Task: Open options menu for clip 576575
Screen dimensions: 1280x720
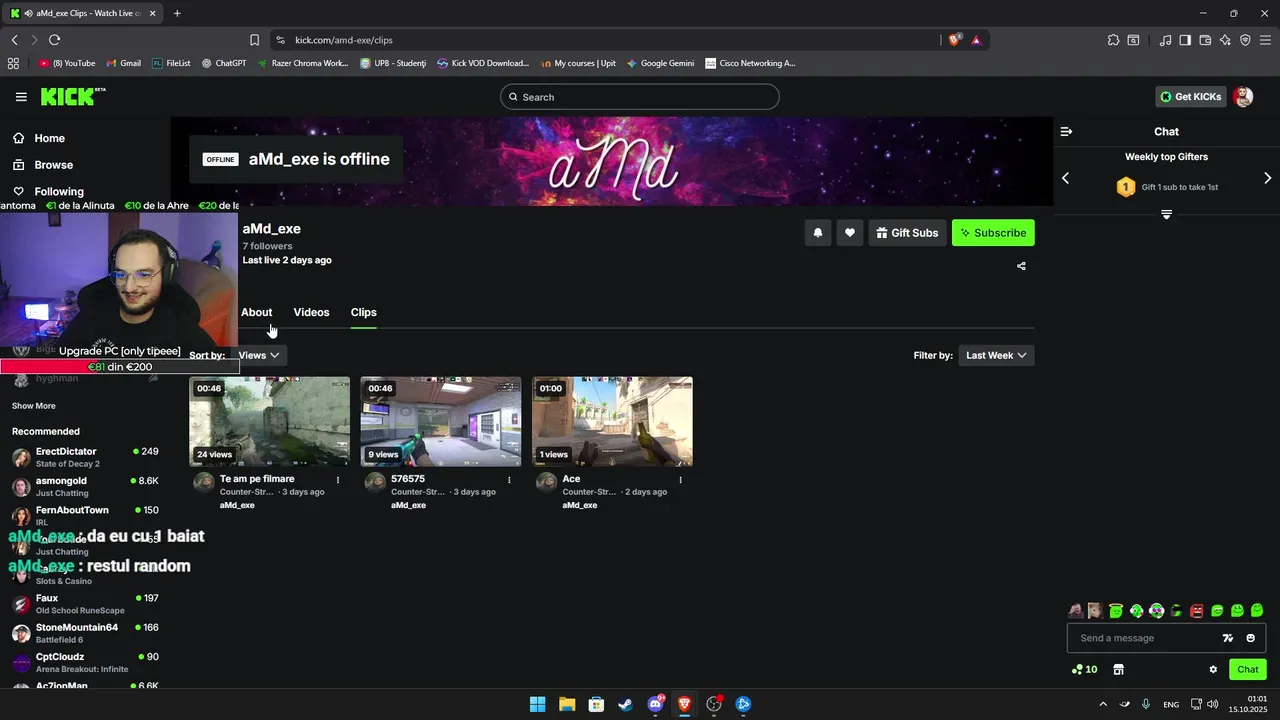Action: coord(509,480)
